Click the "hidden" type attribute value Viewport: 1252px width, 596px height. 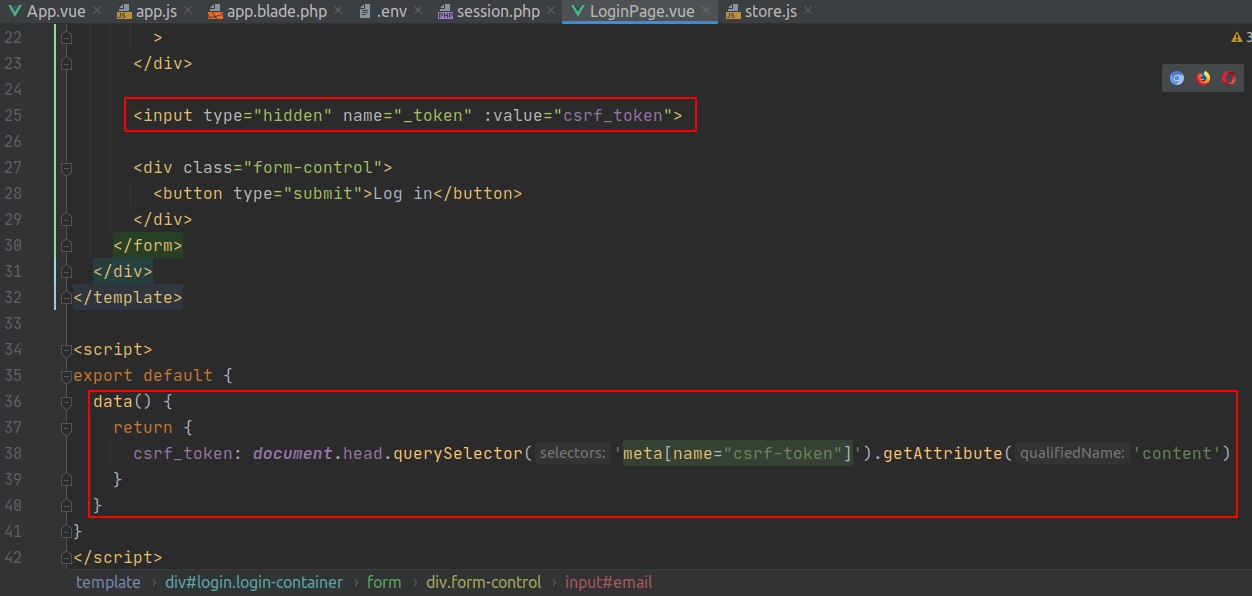tap(293, 115)
